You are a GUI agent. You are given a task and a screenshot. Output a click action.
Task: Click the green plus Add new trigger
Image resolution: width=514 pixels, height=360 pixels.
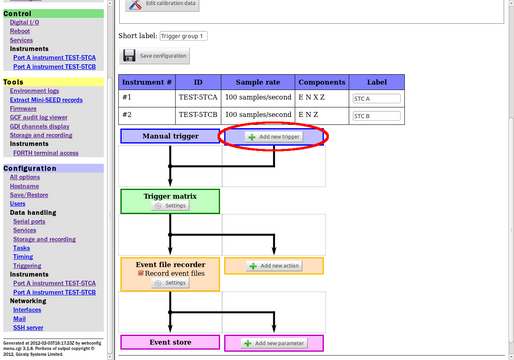(252, 137)
